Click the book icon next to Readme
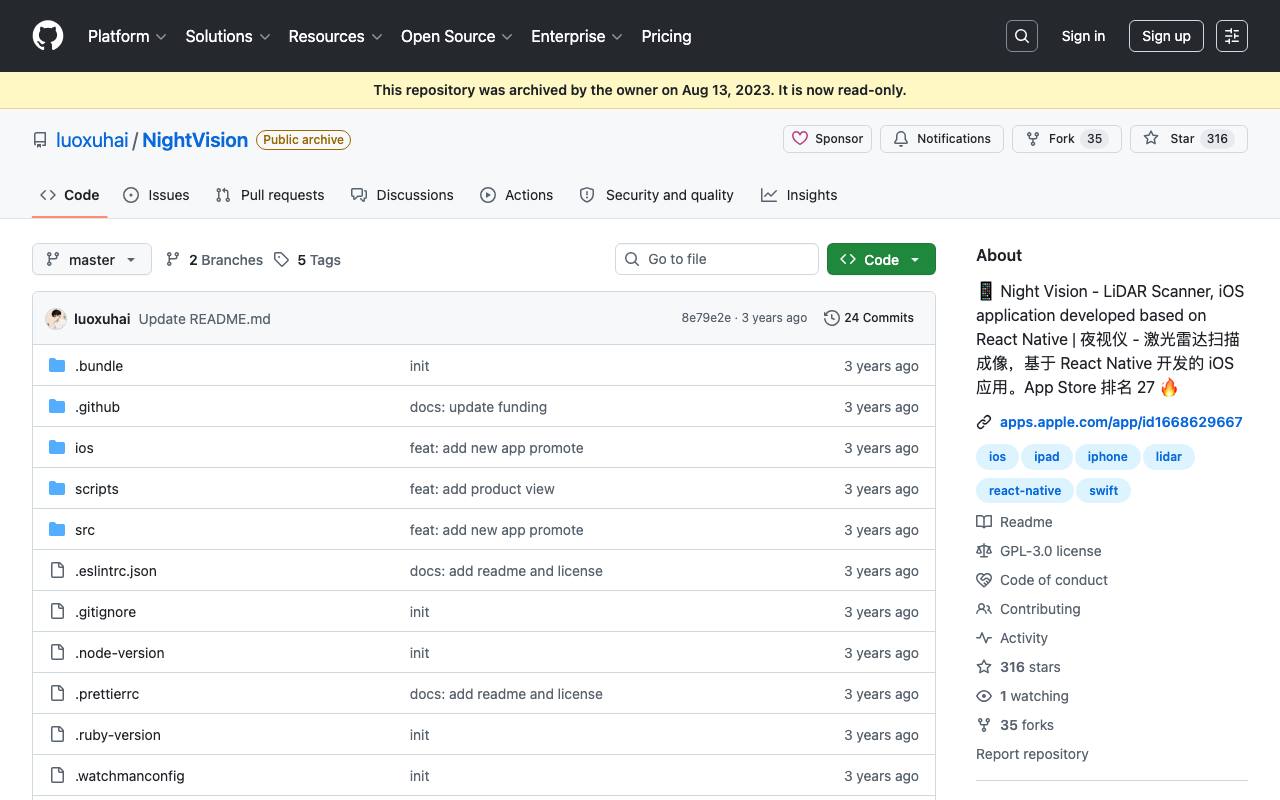Viewport: 1280px width, 800px height. (984, 522)
